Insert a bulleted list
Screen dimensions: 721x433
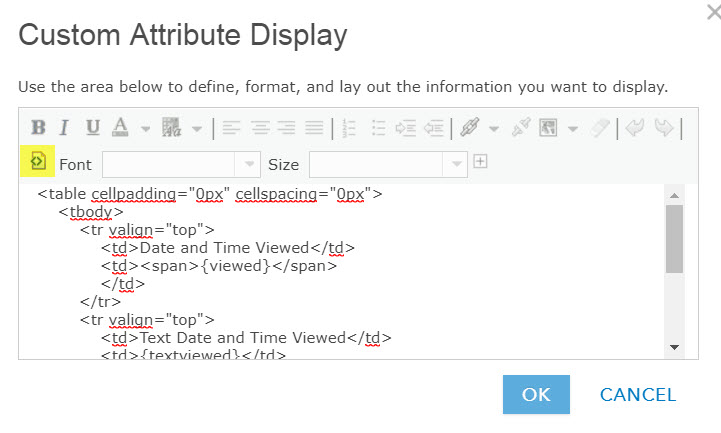[x=378, y=128]
